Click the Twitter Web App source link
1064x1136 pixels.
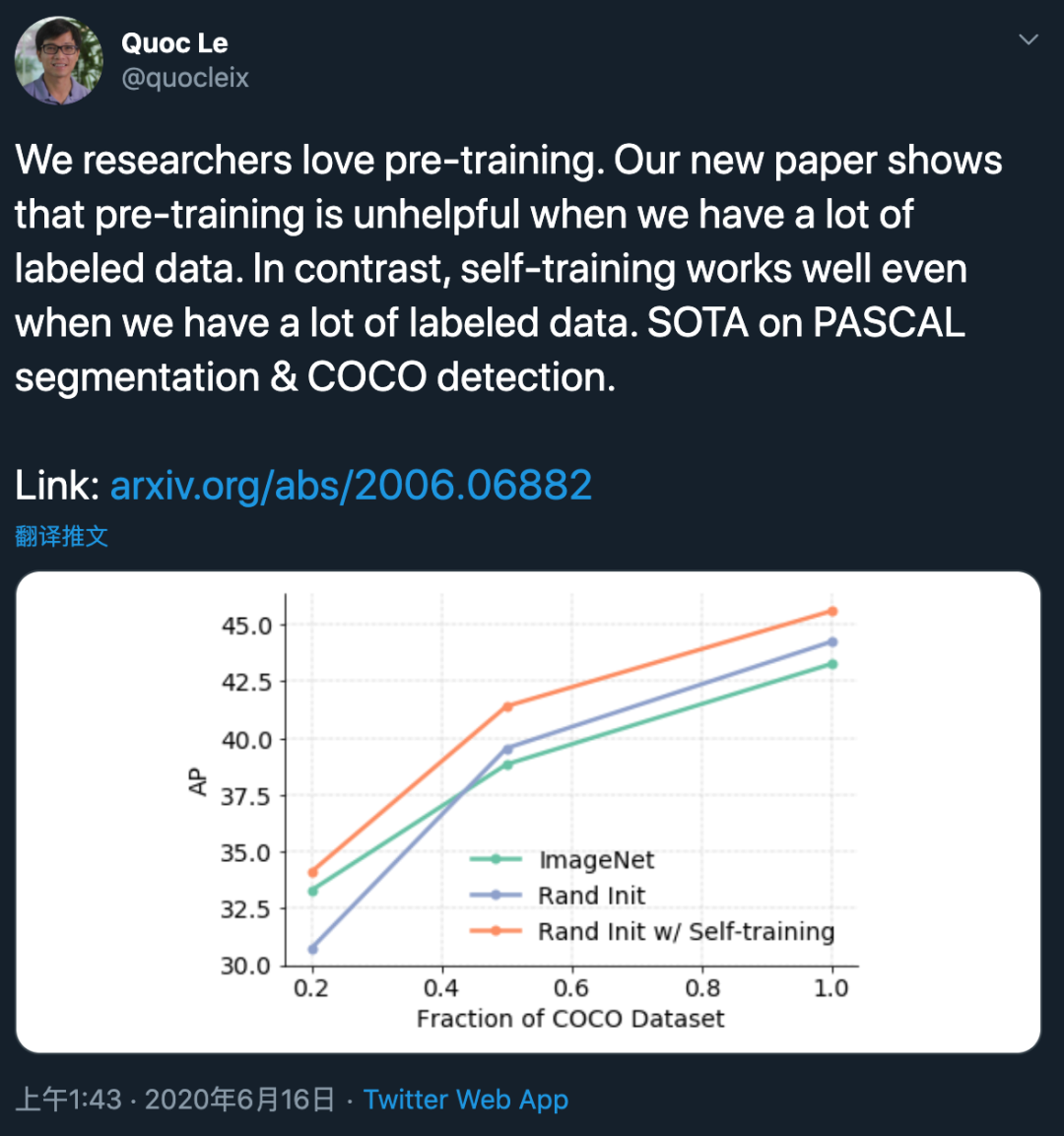pos(465,1100)
